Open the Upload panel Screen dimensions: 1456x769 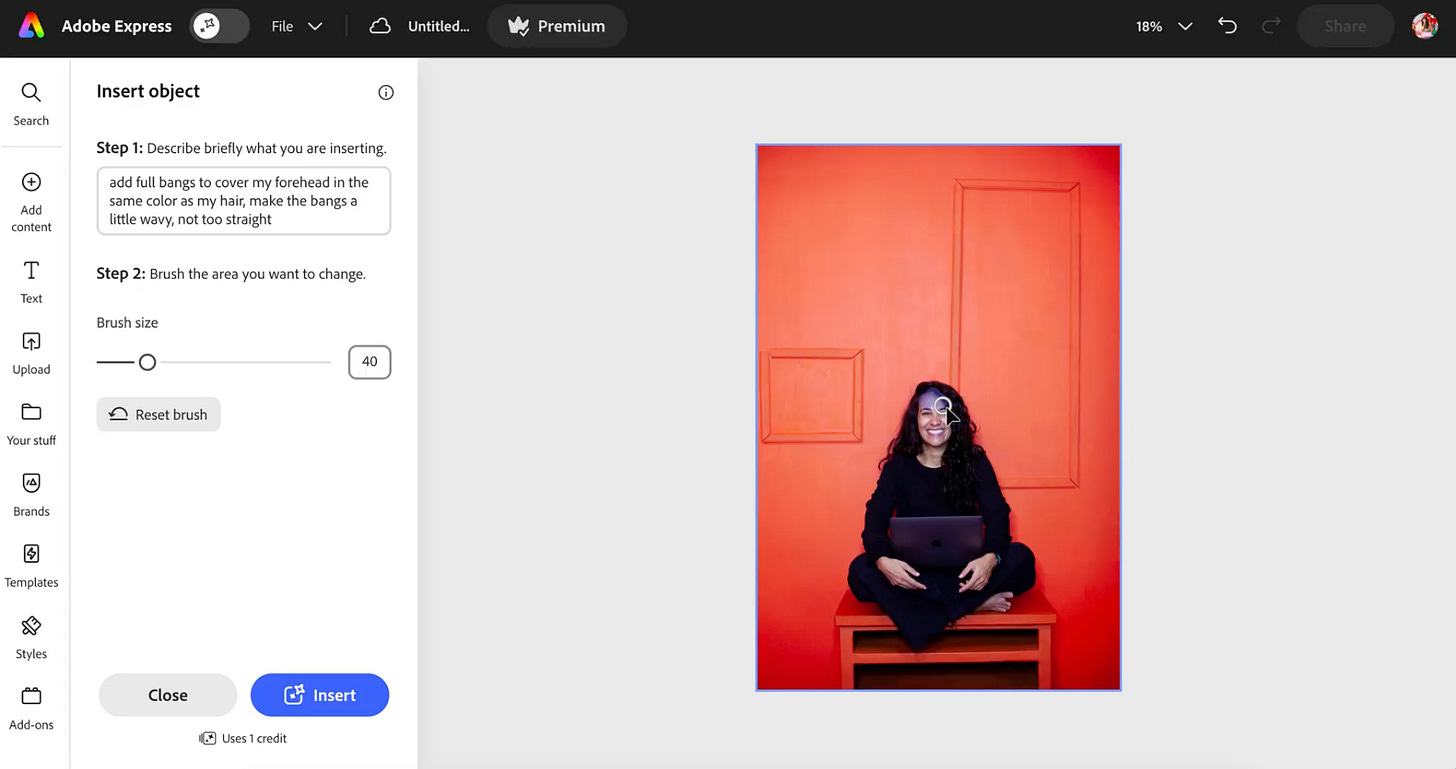(x=31, y=353)
